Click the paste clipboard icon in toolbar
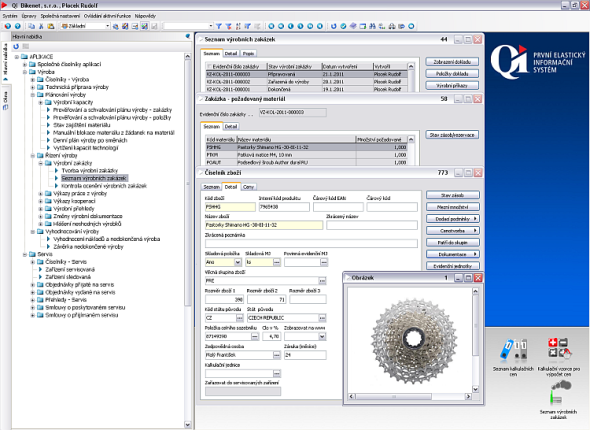 51,26
